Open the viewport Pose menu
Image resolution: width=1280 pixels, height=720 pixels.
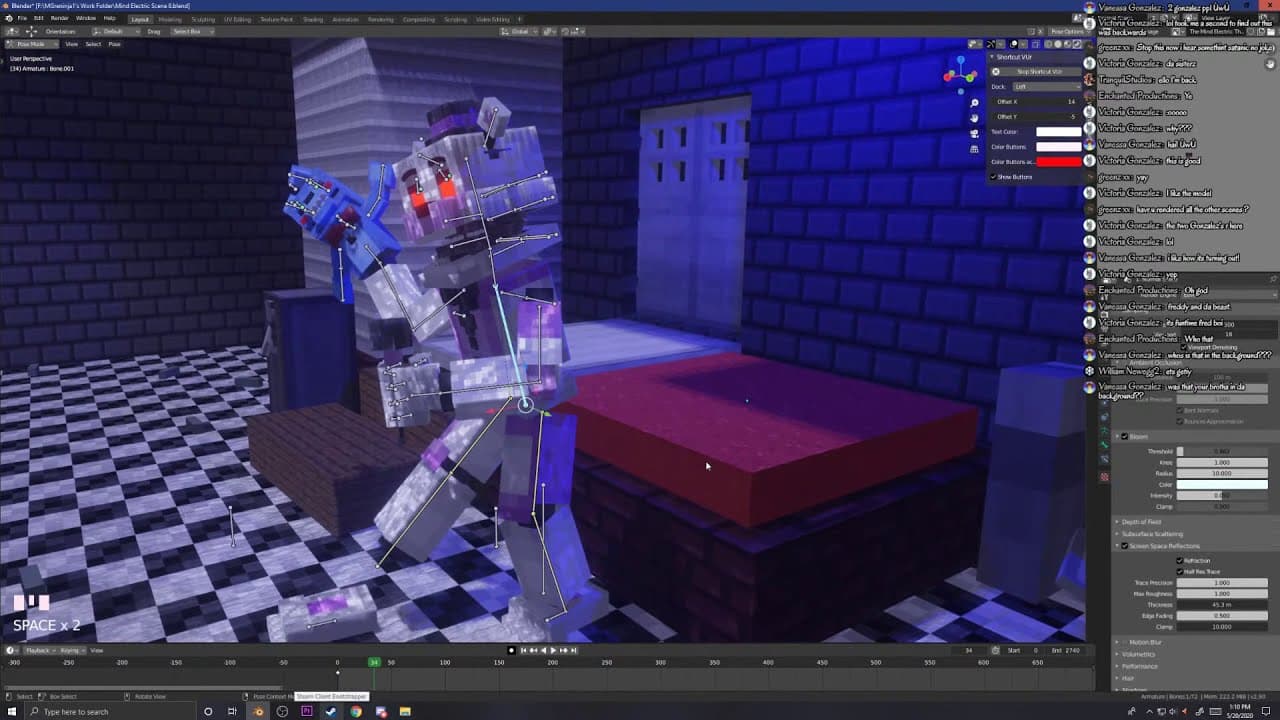pos(114,44)
